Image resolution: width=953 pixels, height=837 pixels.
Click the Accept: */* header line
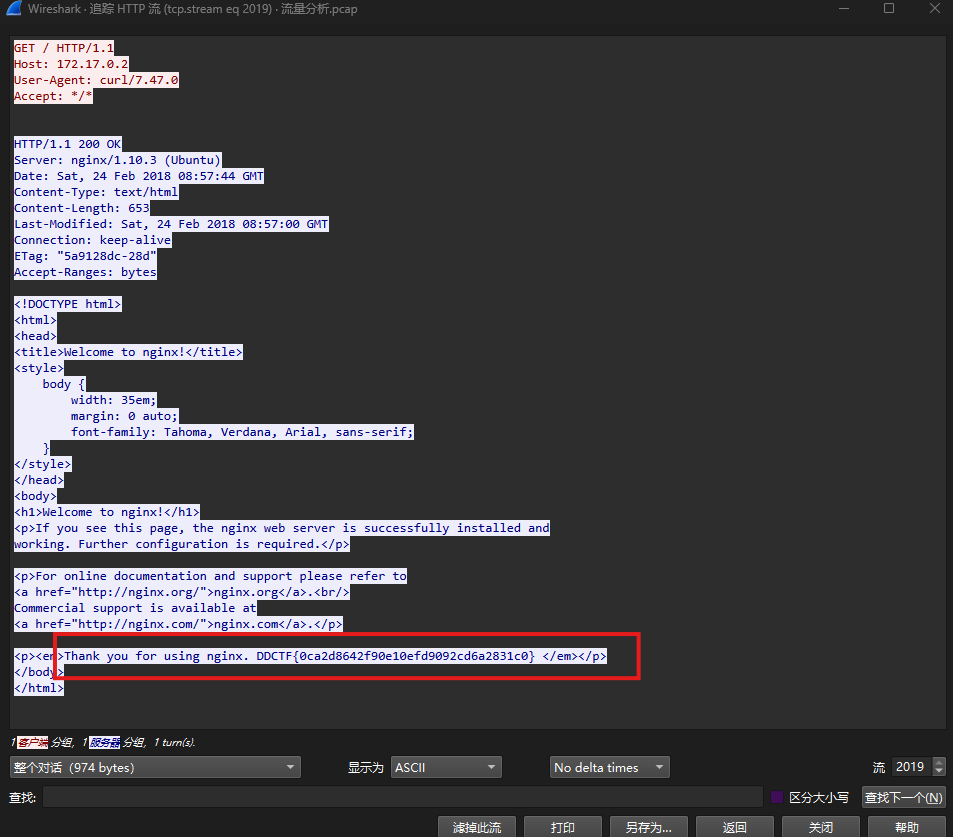(53, 96)
